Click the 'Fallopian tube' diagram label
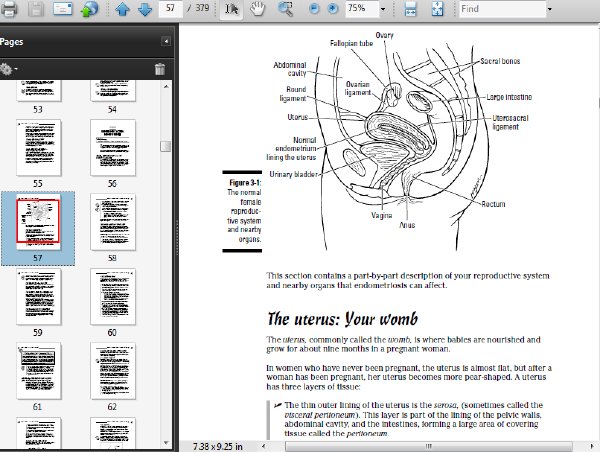 [x=351, y=43]
